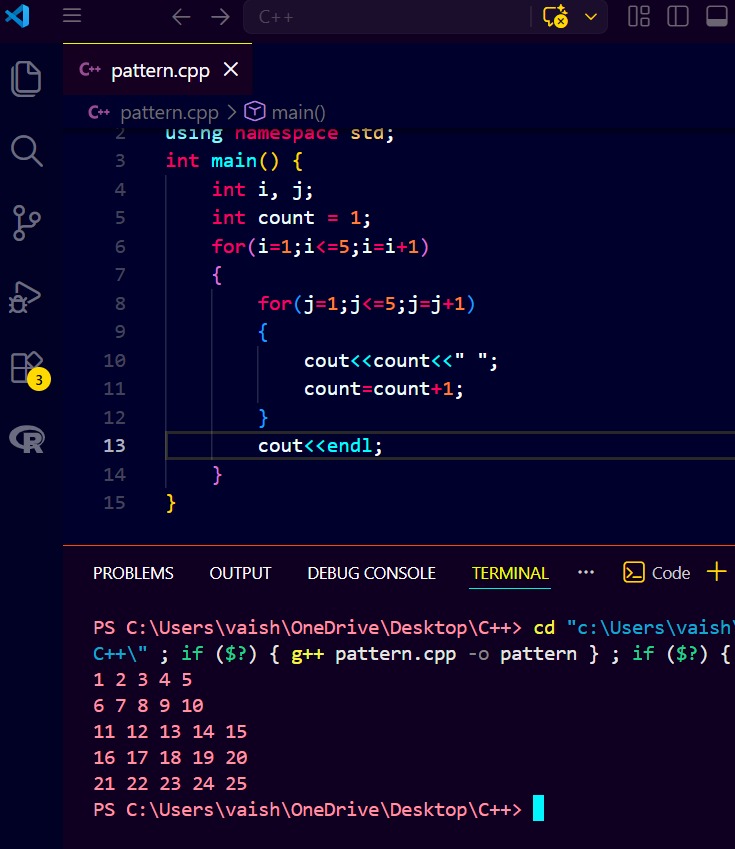Click the 'int count = 1;' line

pyautogui.click(x=291, y=218)
